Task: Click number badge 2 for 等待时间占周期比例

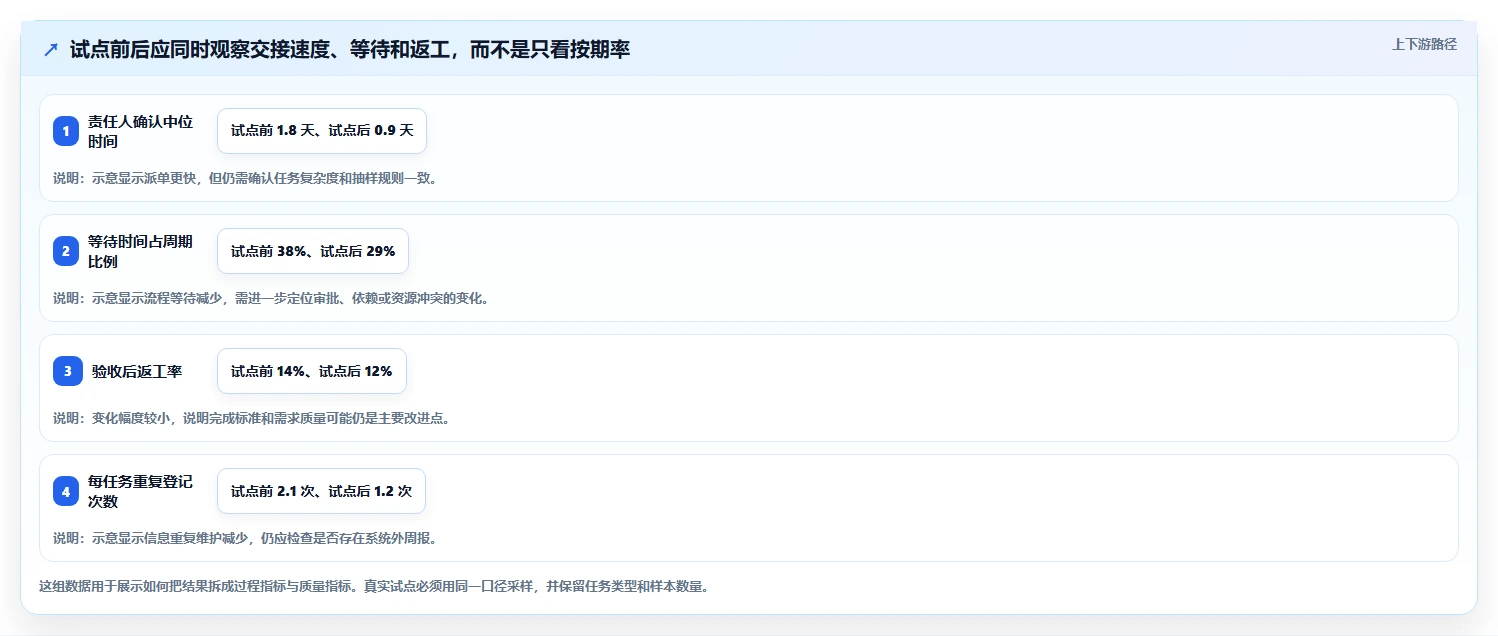Action: (66, 251)
